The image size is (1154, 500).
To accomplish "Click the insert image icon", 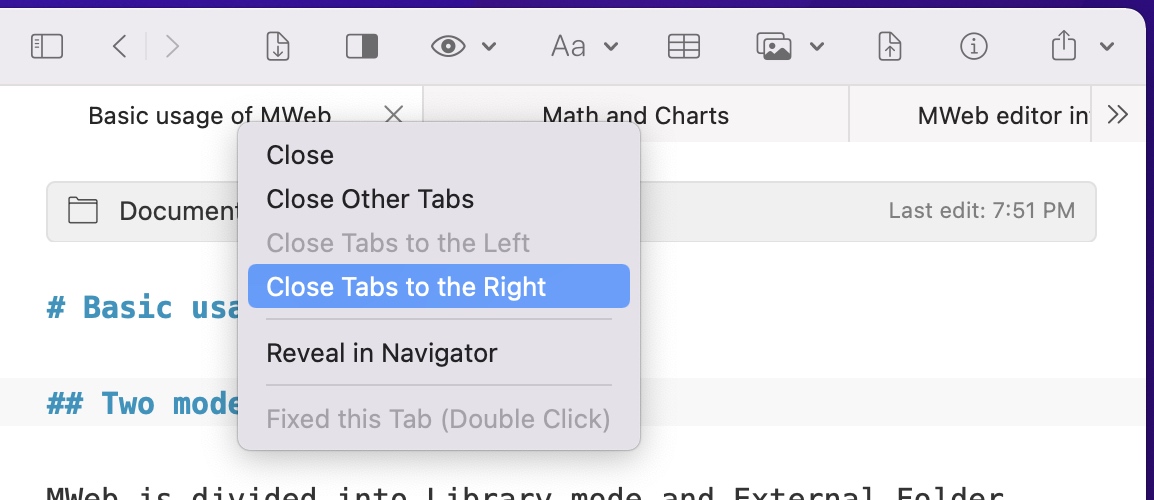I will click(775, 46).
